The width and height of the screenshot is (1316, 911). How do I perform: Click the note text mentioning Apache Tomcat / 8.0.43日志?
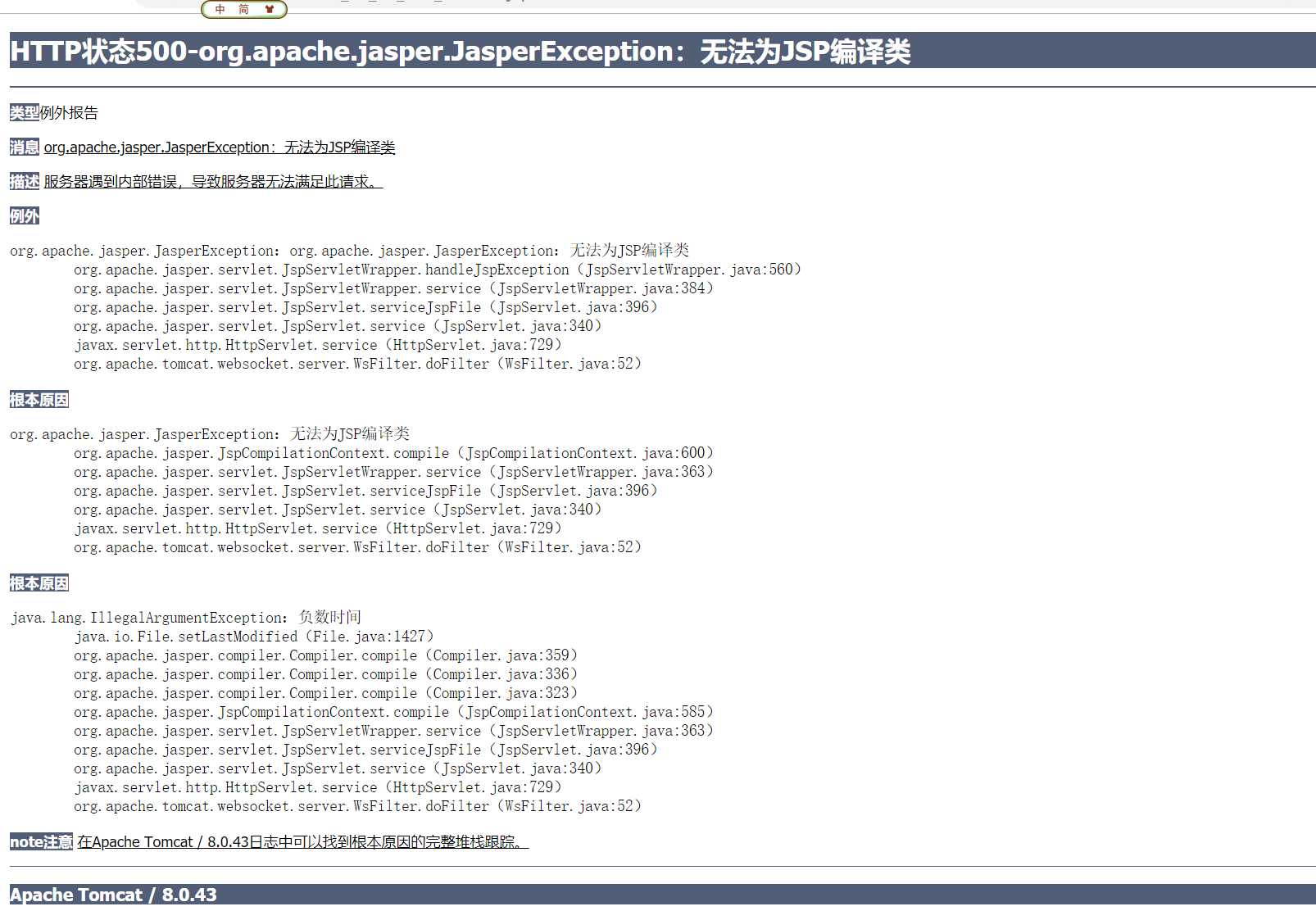click(303, 842)
